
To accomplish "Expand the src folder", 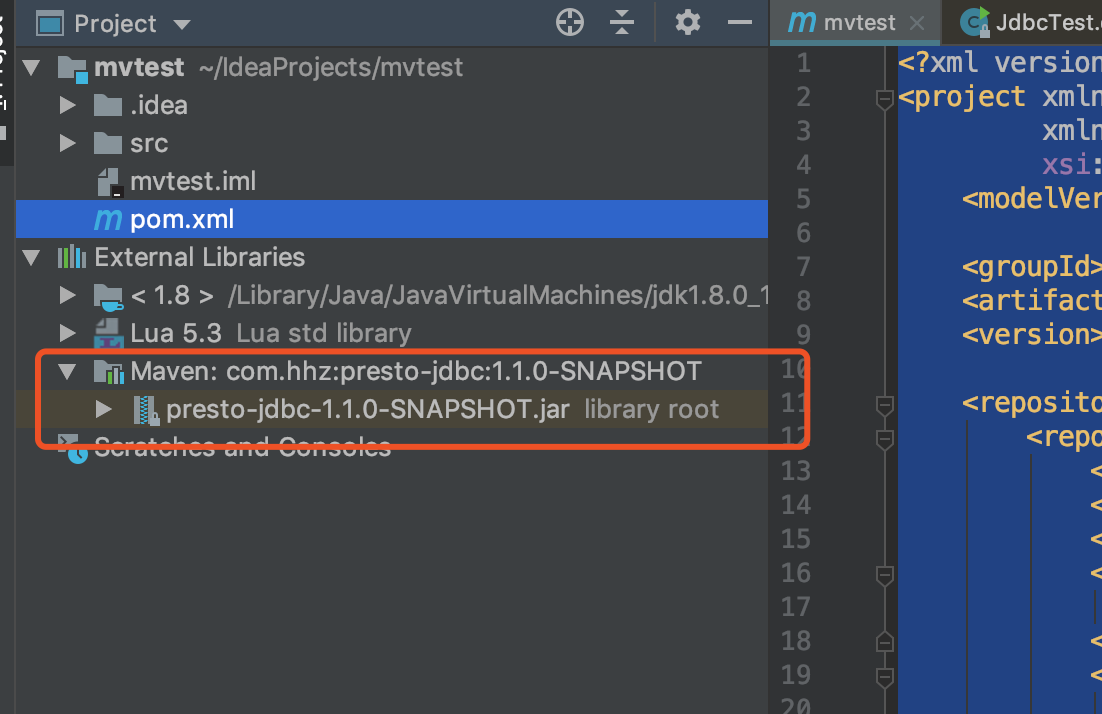I will point(67,143).
